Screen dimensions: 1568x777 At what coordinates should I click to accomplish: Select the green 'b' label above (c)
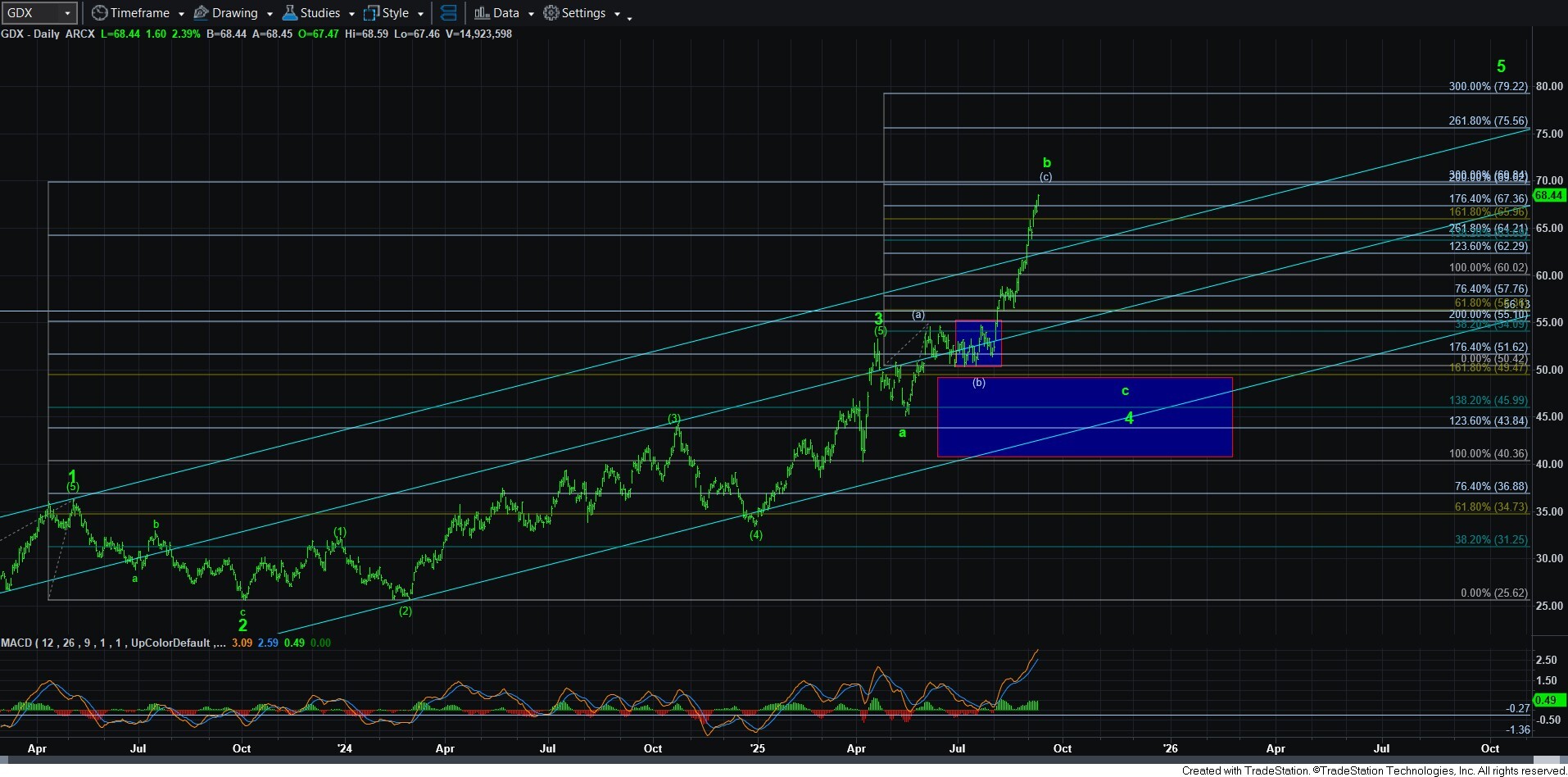[1046, 162]
